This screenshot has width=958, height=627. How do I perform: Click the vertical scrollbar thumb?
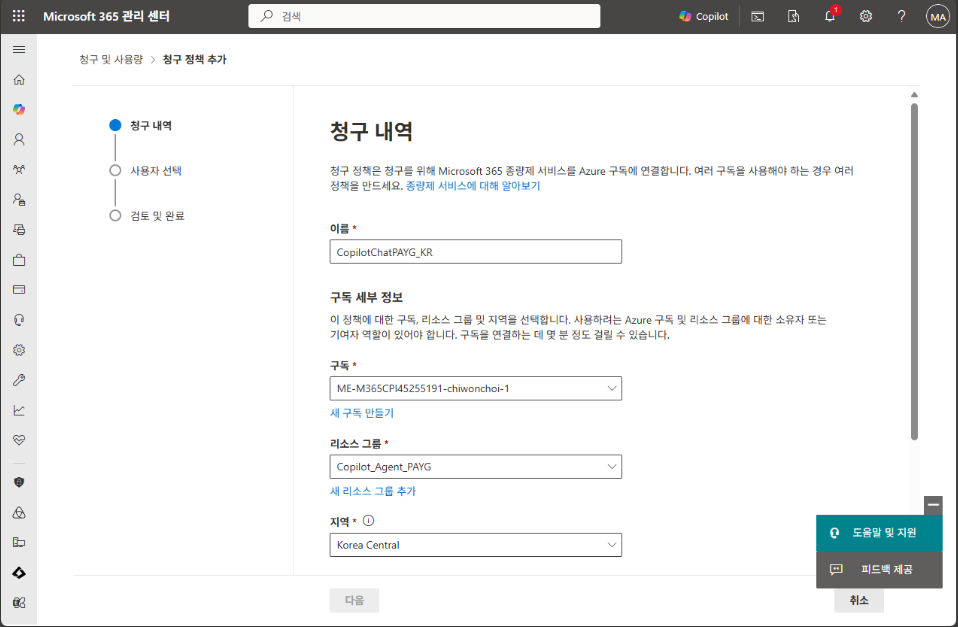pos(914,271)
